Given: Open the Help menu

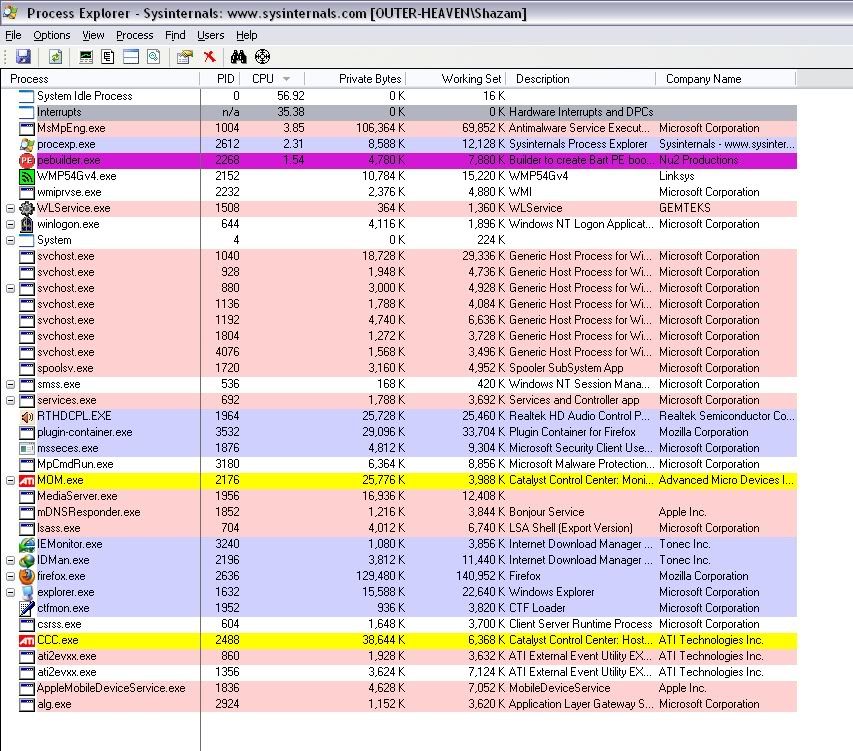Looking at the screenshot, I should [246, 35].
